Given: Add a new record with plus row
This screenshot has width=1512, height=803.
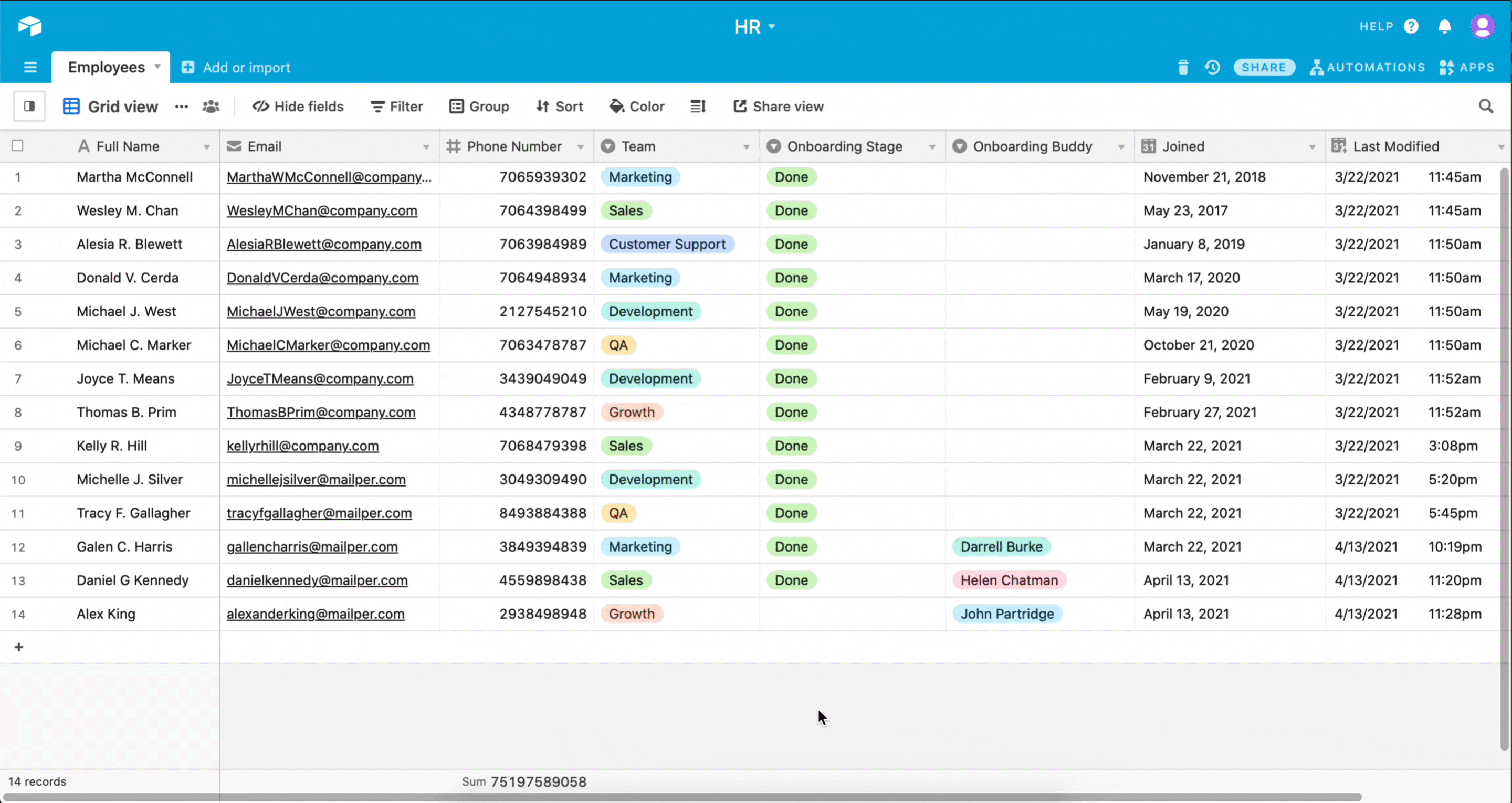Looking at the screenshot, I should coord(19,647).
